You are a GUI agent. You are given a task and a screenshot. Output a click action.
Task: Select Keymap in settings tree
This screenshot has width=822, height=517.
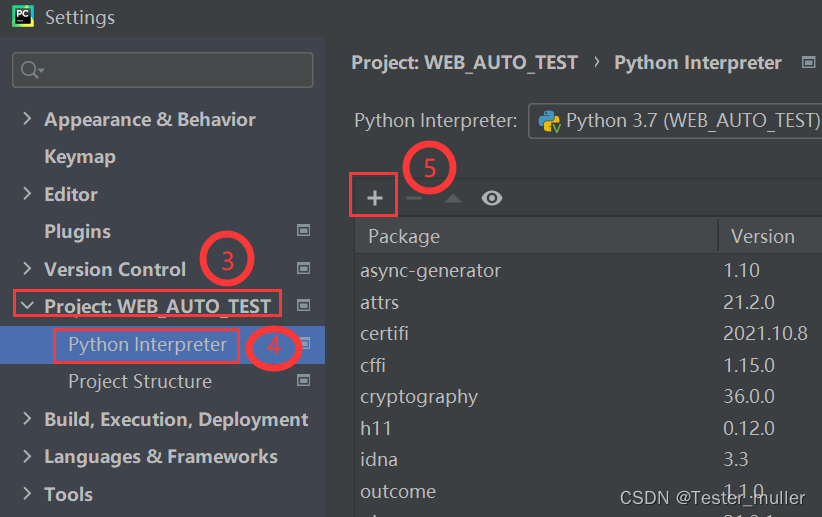(80, 157)
